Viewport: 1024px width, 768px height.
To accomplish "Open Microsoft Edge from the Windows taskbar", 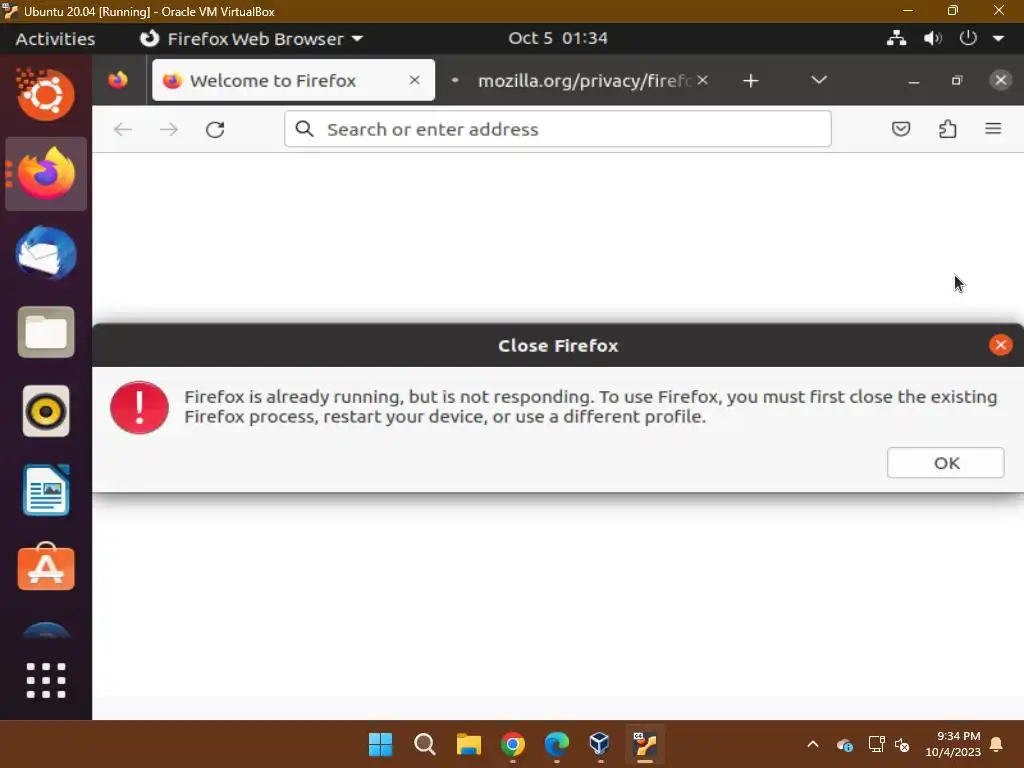I will coord(556,744).
